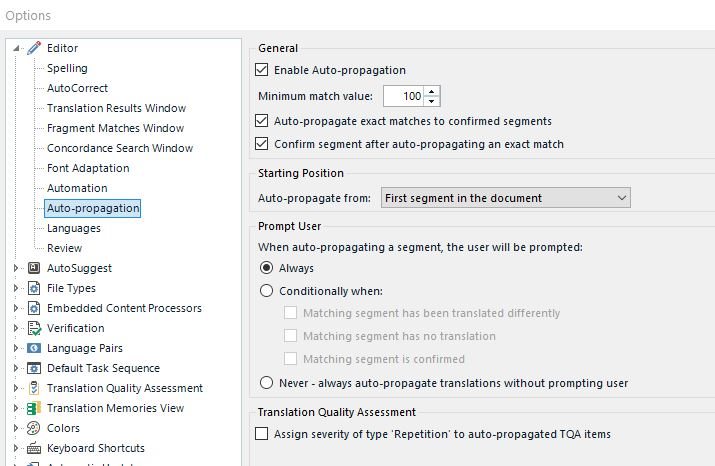Click the Keyboard Shortcuts icon
This screenshot has height=466, width=715.
(34, 448)
